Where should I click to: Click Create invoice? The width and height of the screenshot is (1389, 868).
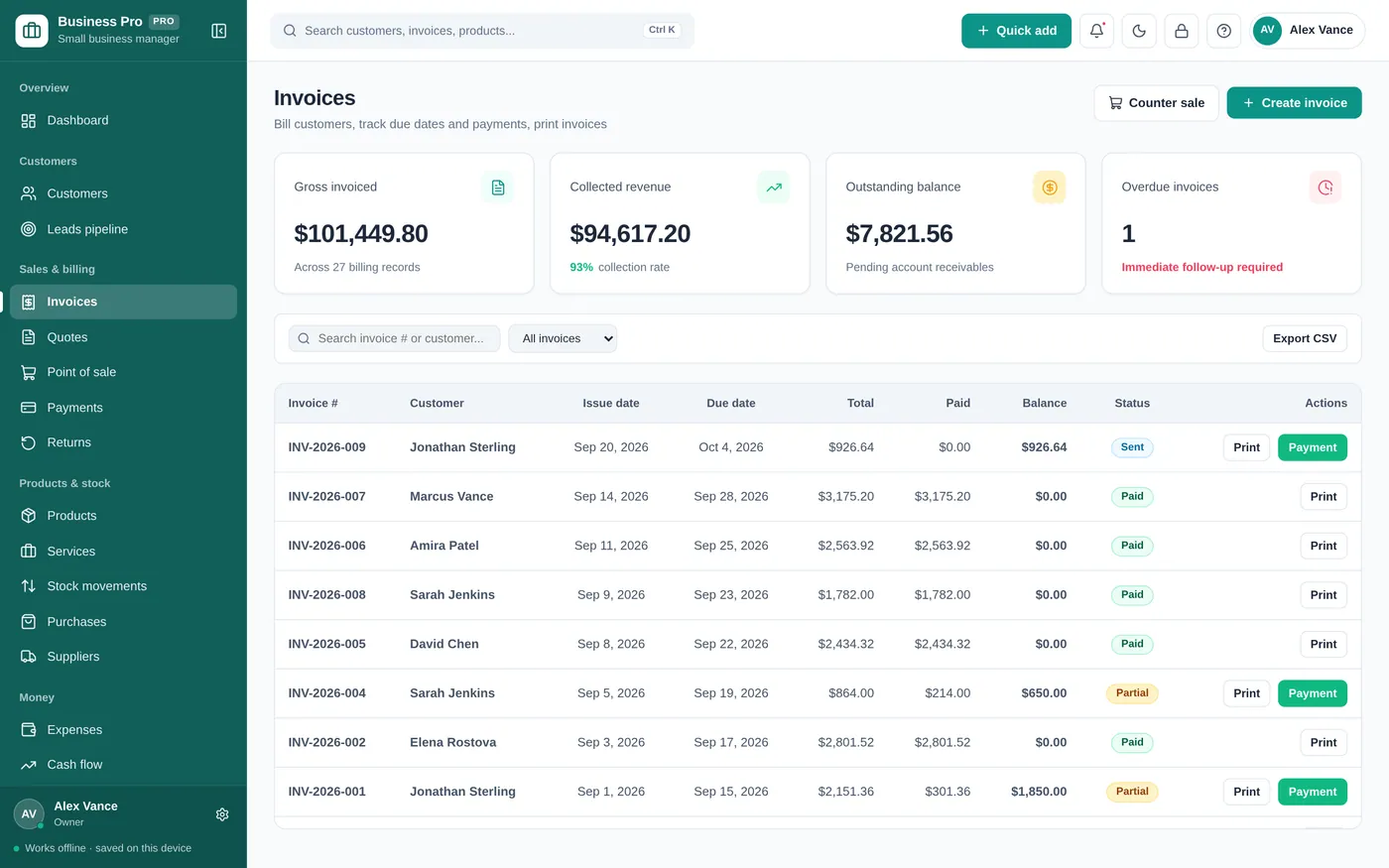tap(1294, 103)
